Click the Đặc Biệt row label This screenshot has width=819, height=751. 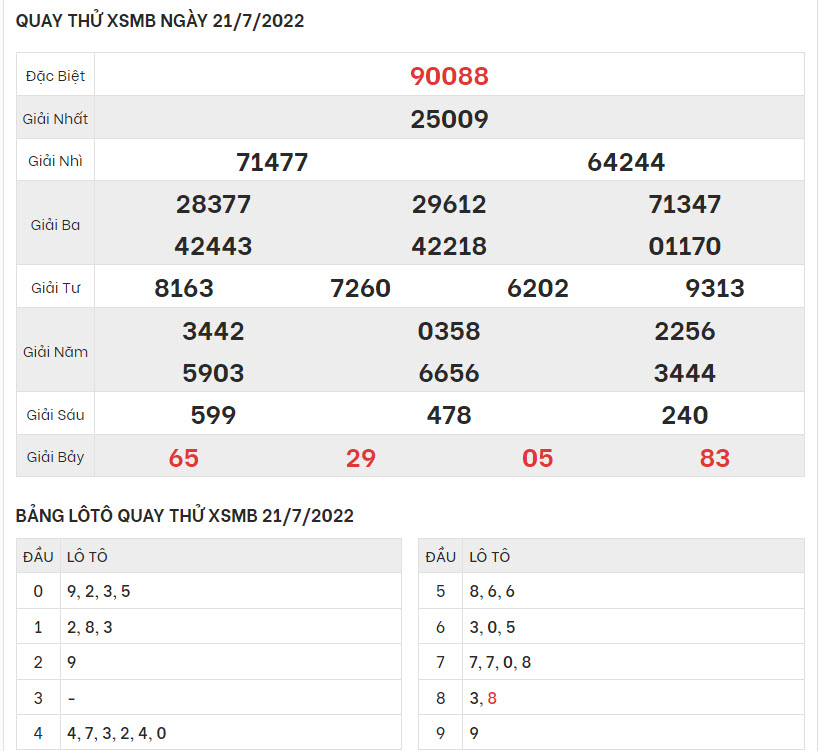56,76
